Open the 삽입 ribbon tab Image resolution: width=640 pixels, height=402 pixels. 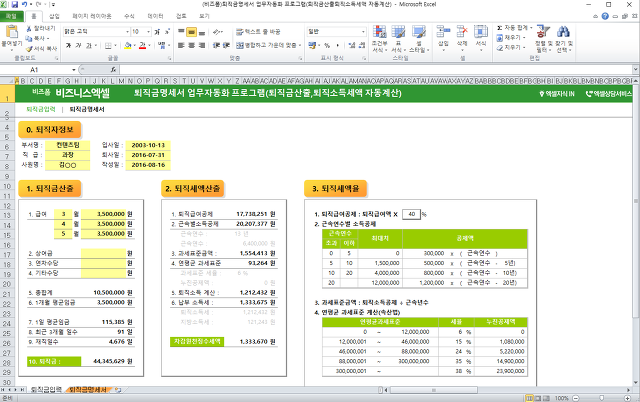click(54, 16)
